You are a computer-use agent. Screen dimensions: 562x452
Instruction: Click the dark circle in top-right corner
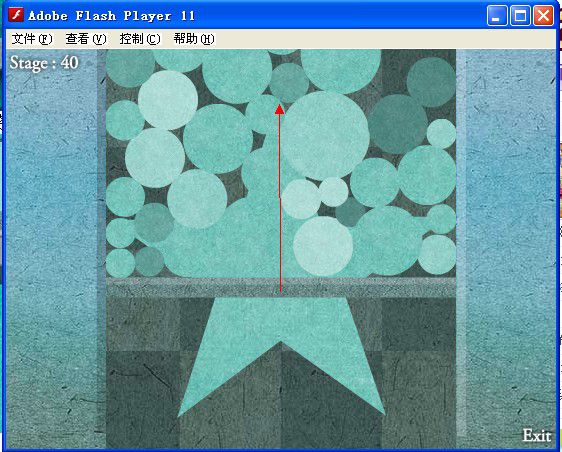[431, 82]
